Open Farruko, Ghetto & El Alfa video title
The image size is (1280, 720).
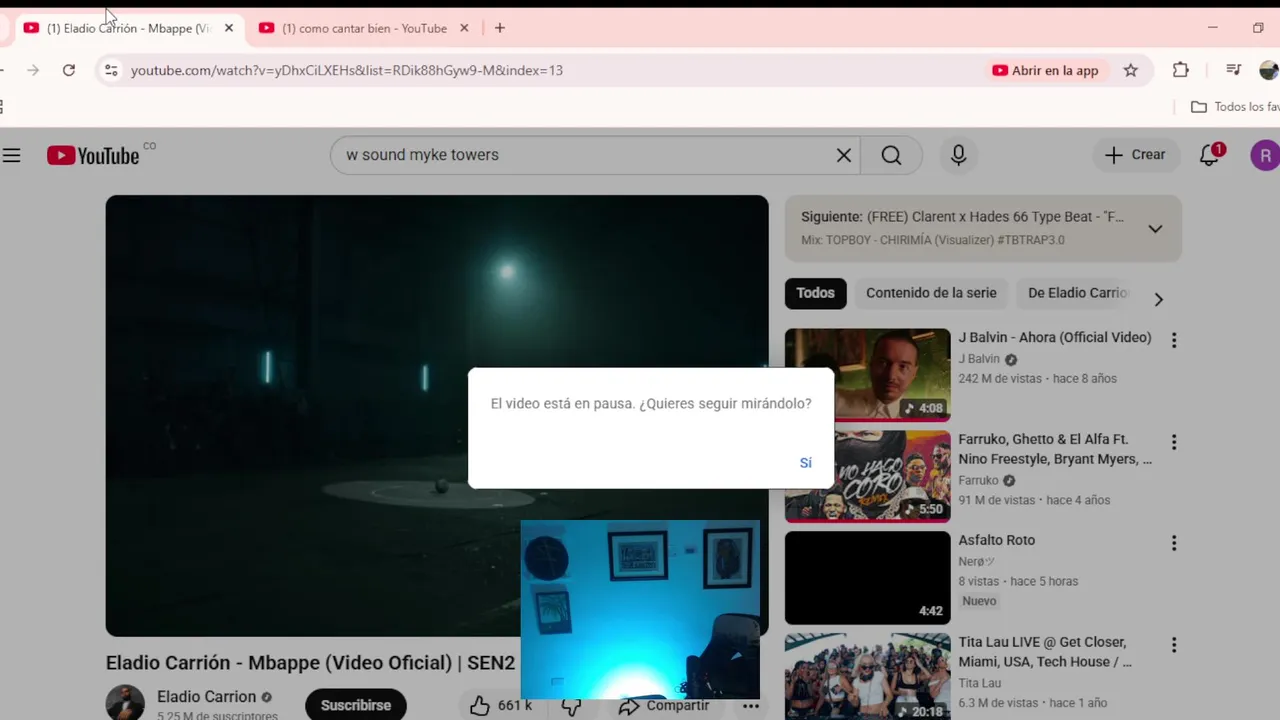[x=1055, y=449]
